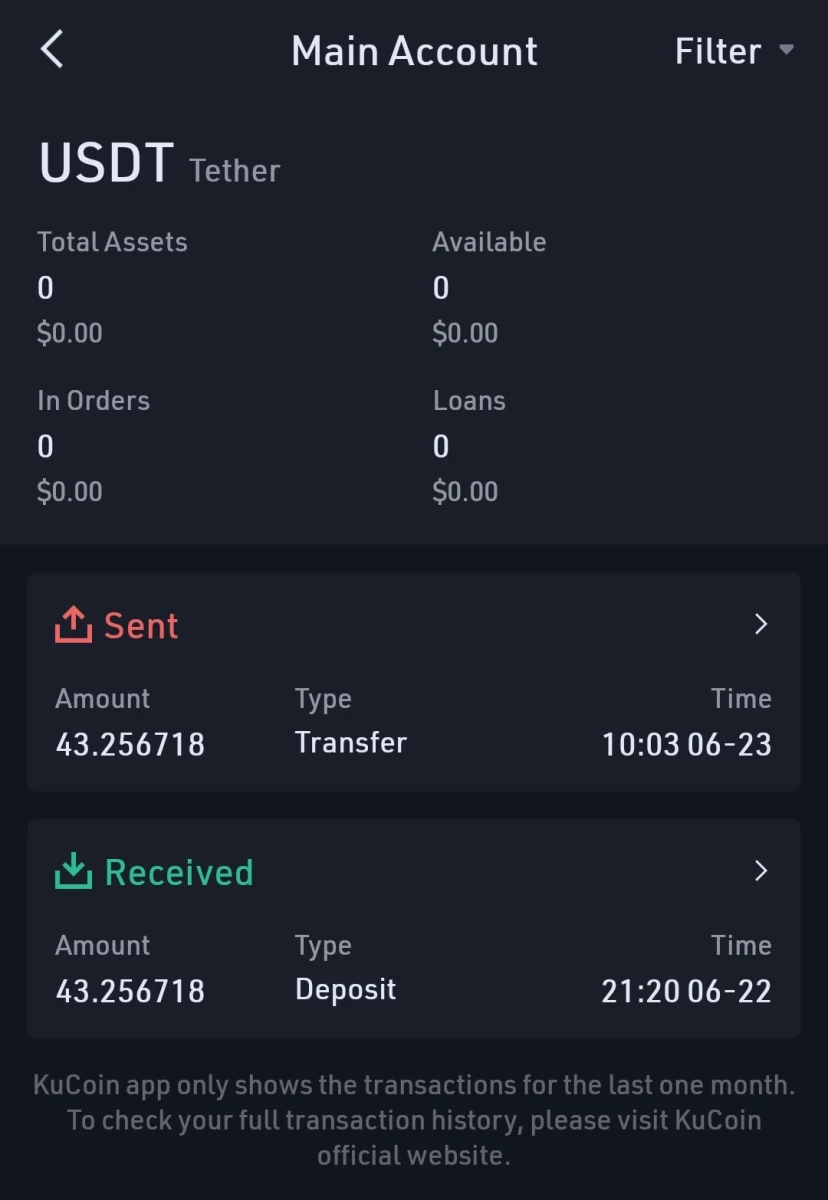Tap the KuCoin transaction history notice
The width and height of the screenshot is (828, 1200).
(x=414, y=1120)
